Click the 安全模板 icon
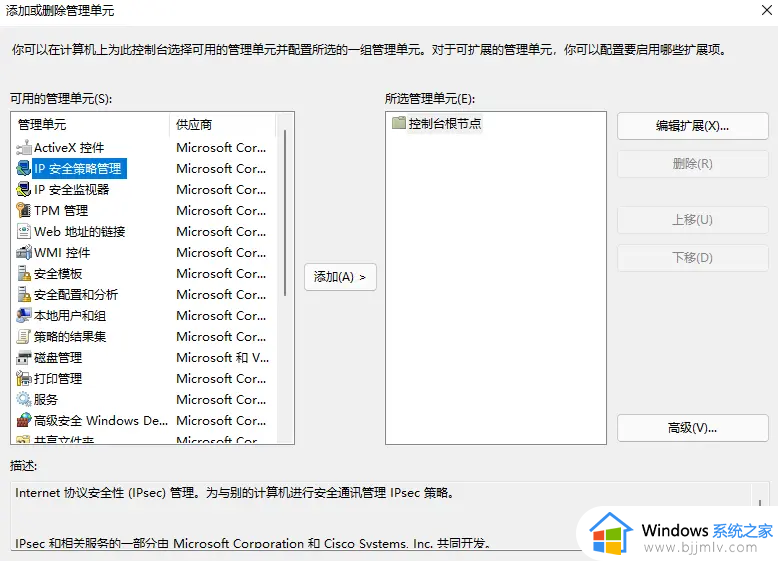 [x=24, y=273]
